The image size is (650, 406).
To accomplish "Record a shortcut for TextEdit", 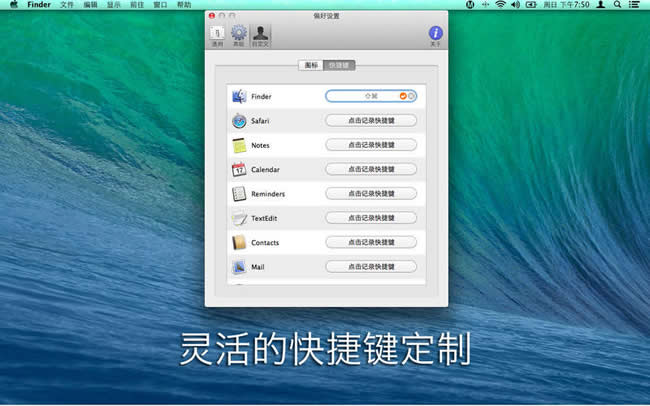I will (x=371, y=218).
